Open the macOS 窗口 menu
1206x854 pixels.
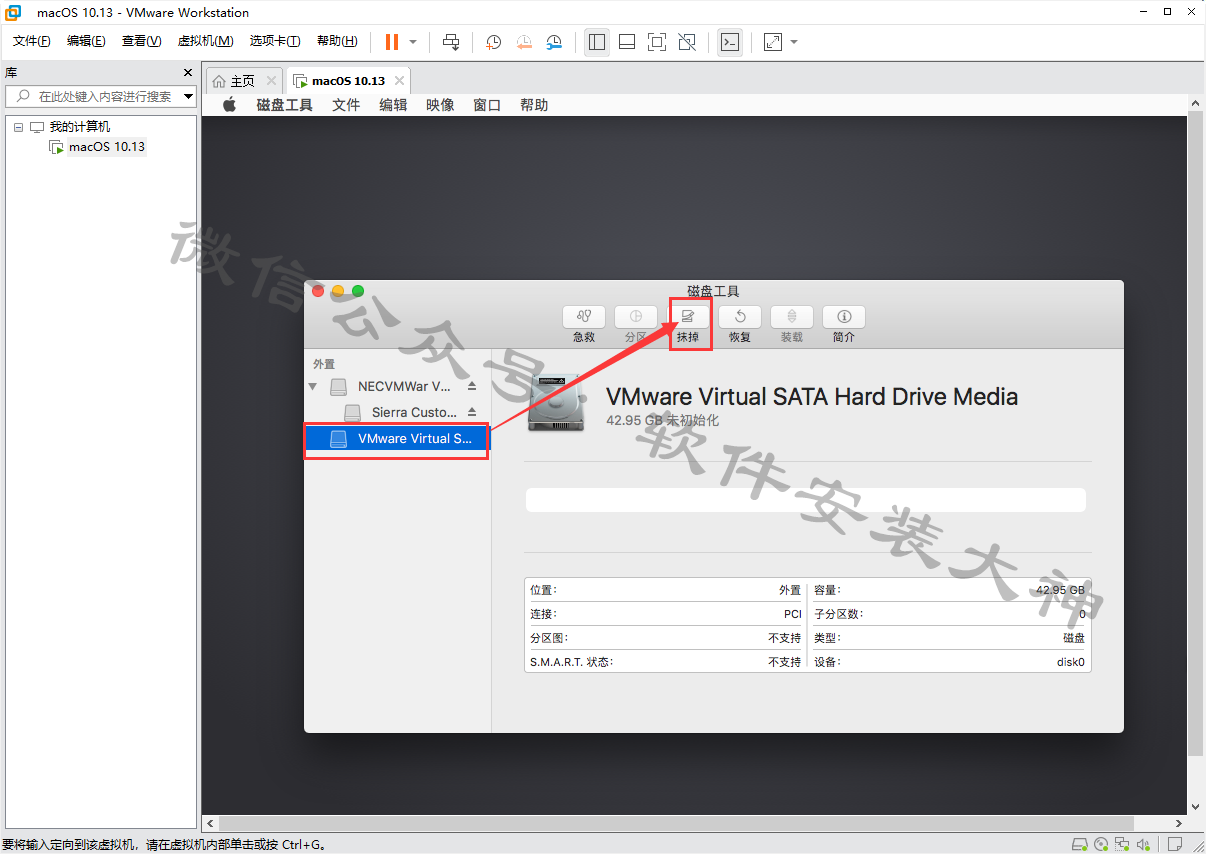pyautogui.click(x=487, y=105)
